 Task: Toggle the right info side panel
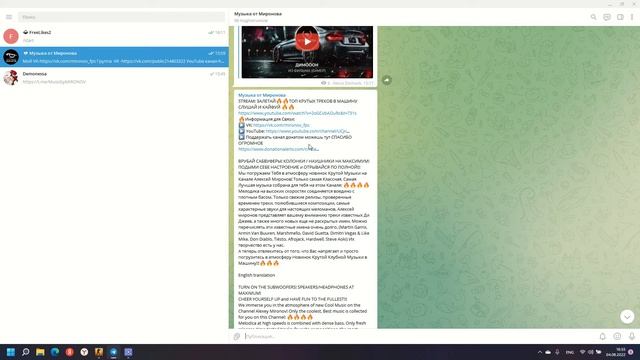tap(620, 17)
